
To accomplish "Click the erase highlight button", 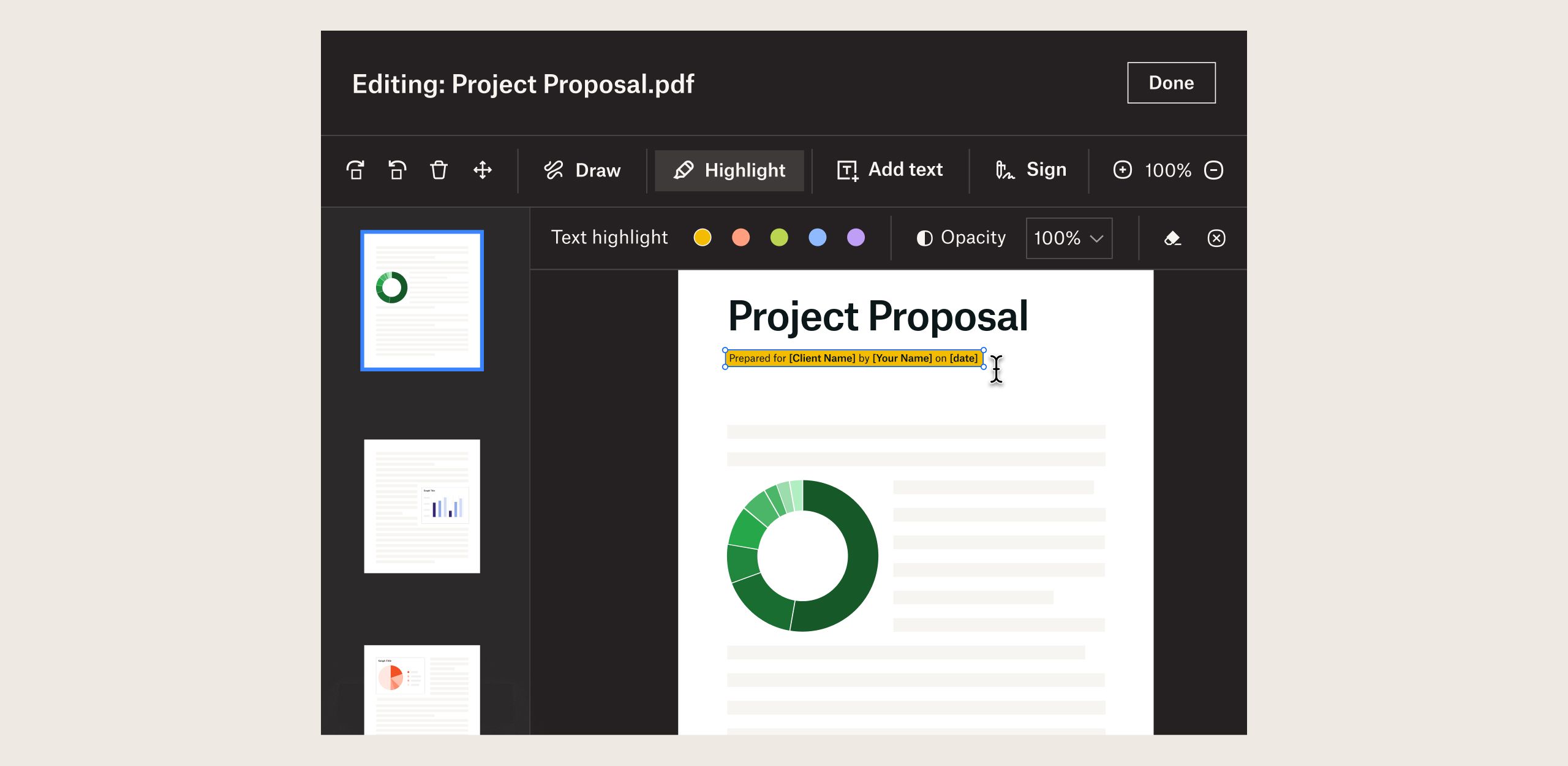I will click(x=1171, y=238).
